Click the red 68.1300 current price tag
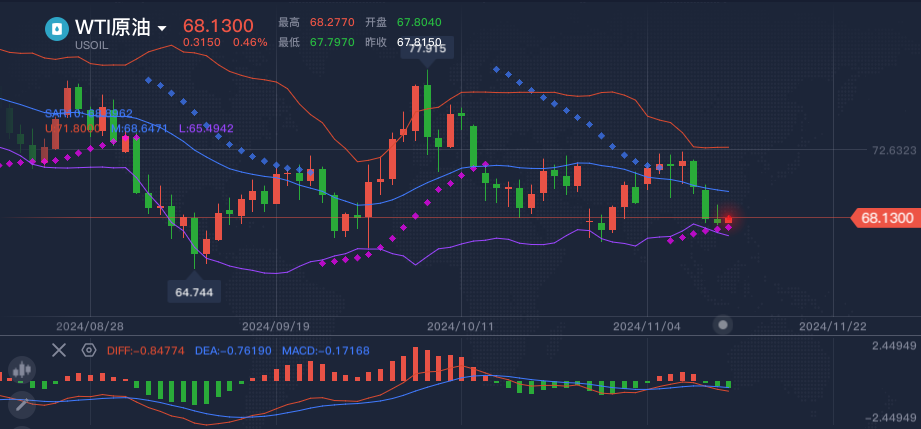 coord(886,219)
